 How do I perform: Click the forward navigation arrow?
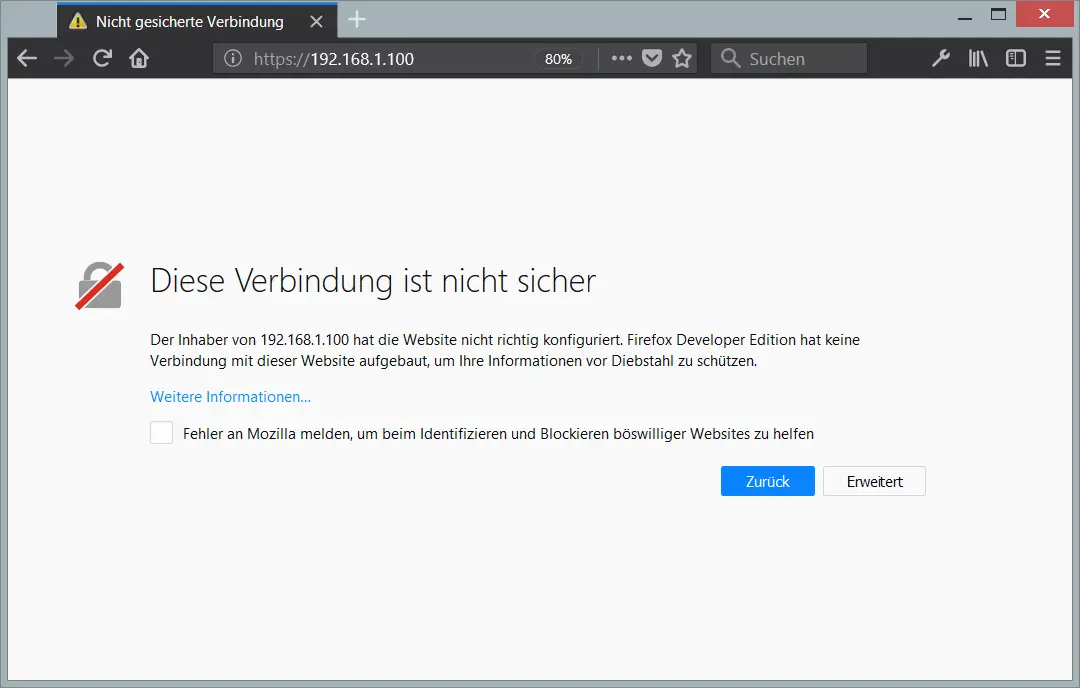(64, 59)
